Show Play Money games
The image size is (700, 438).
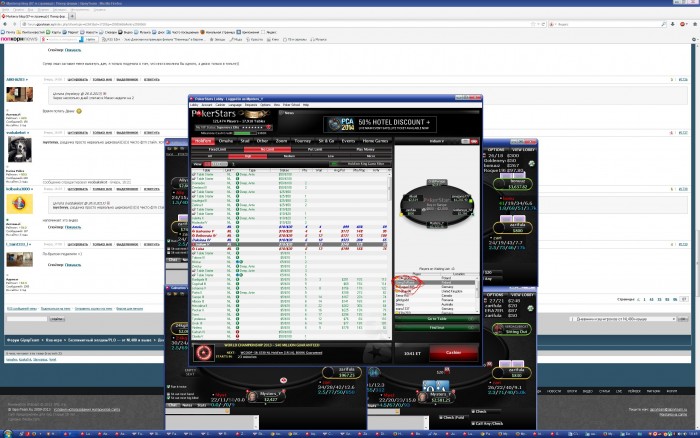366,149
